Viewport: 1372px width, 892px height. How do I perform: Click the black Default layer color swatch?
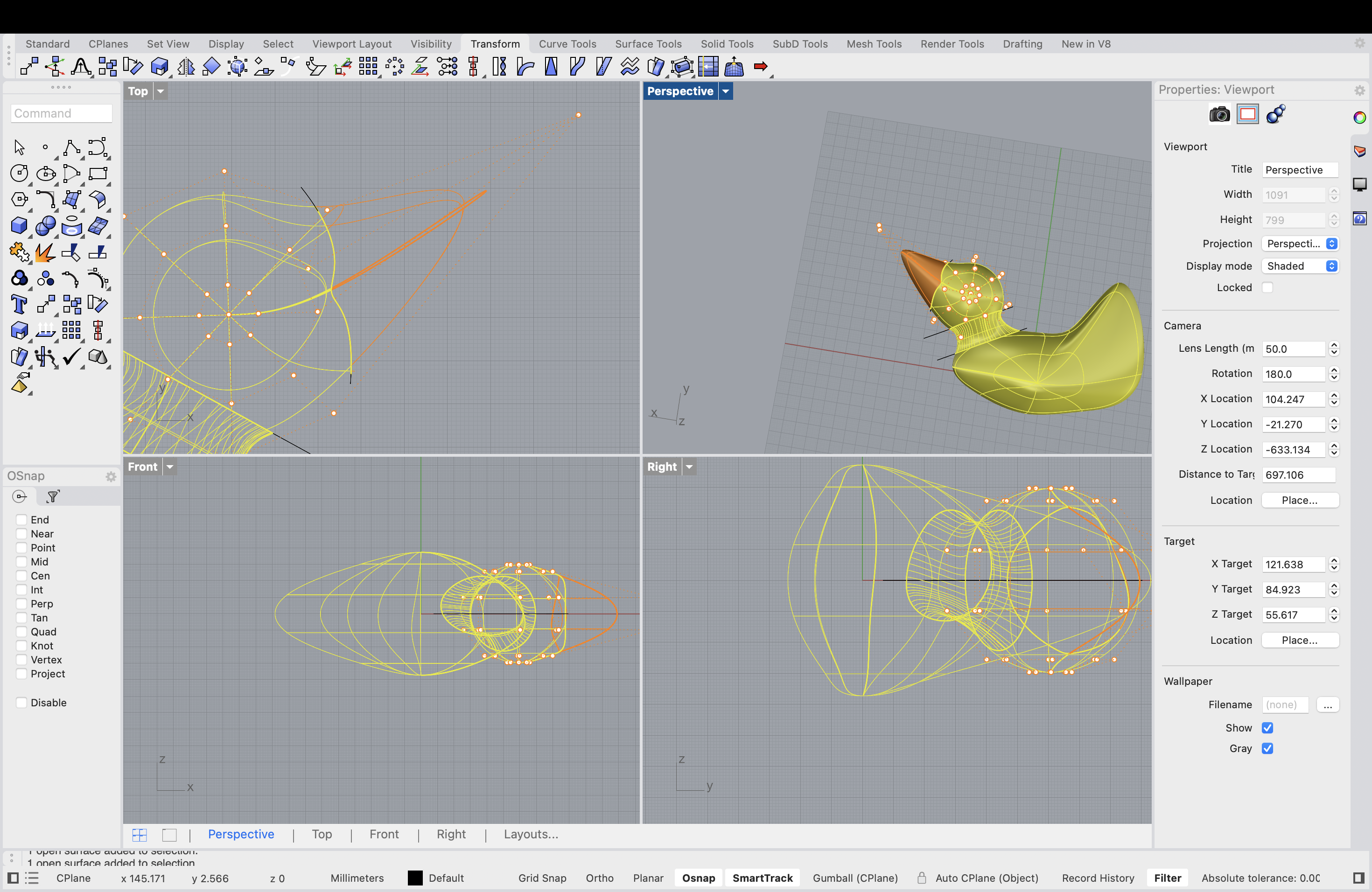[x=415, y=878]
